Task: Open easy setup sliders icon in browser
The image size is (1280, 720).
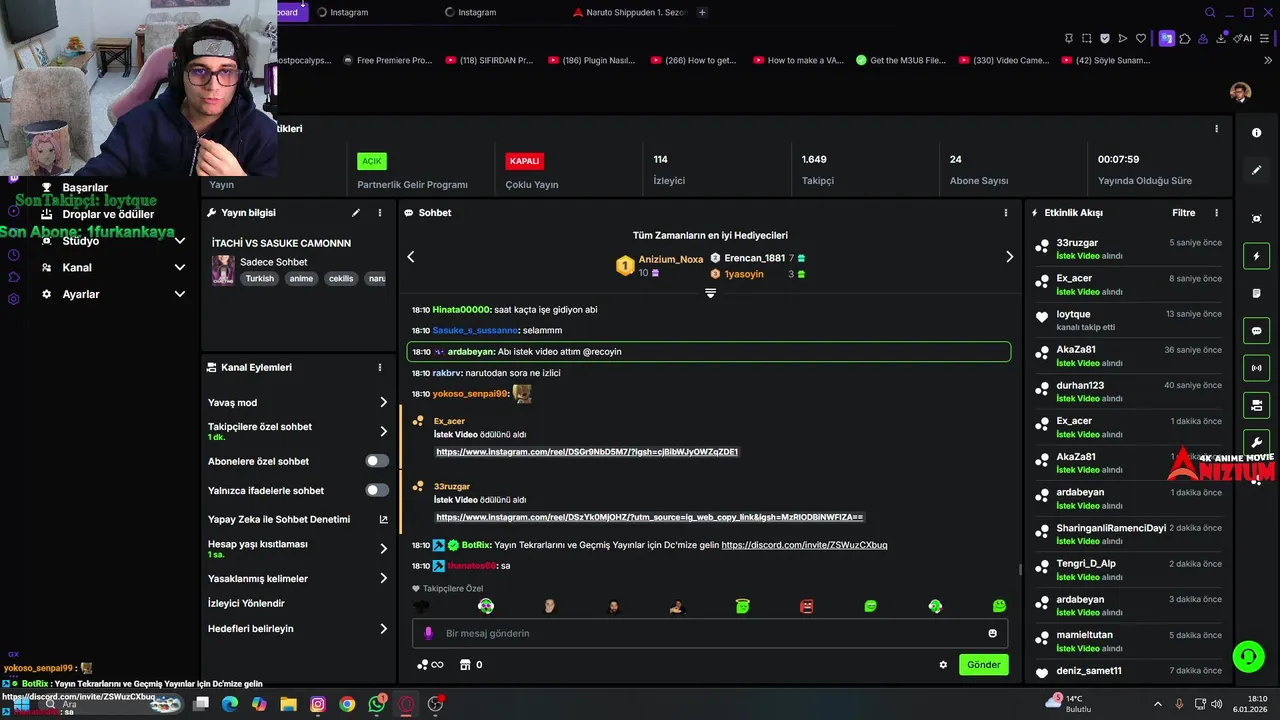Action: [1263, 38]
